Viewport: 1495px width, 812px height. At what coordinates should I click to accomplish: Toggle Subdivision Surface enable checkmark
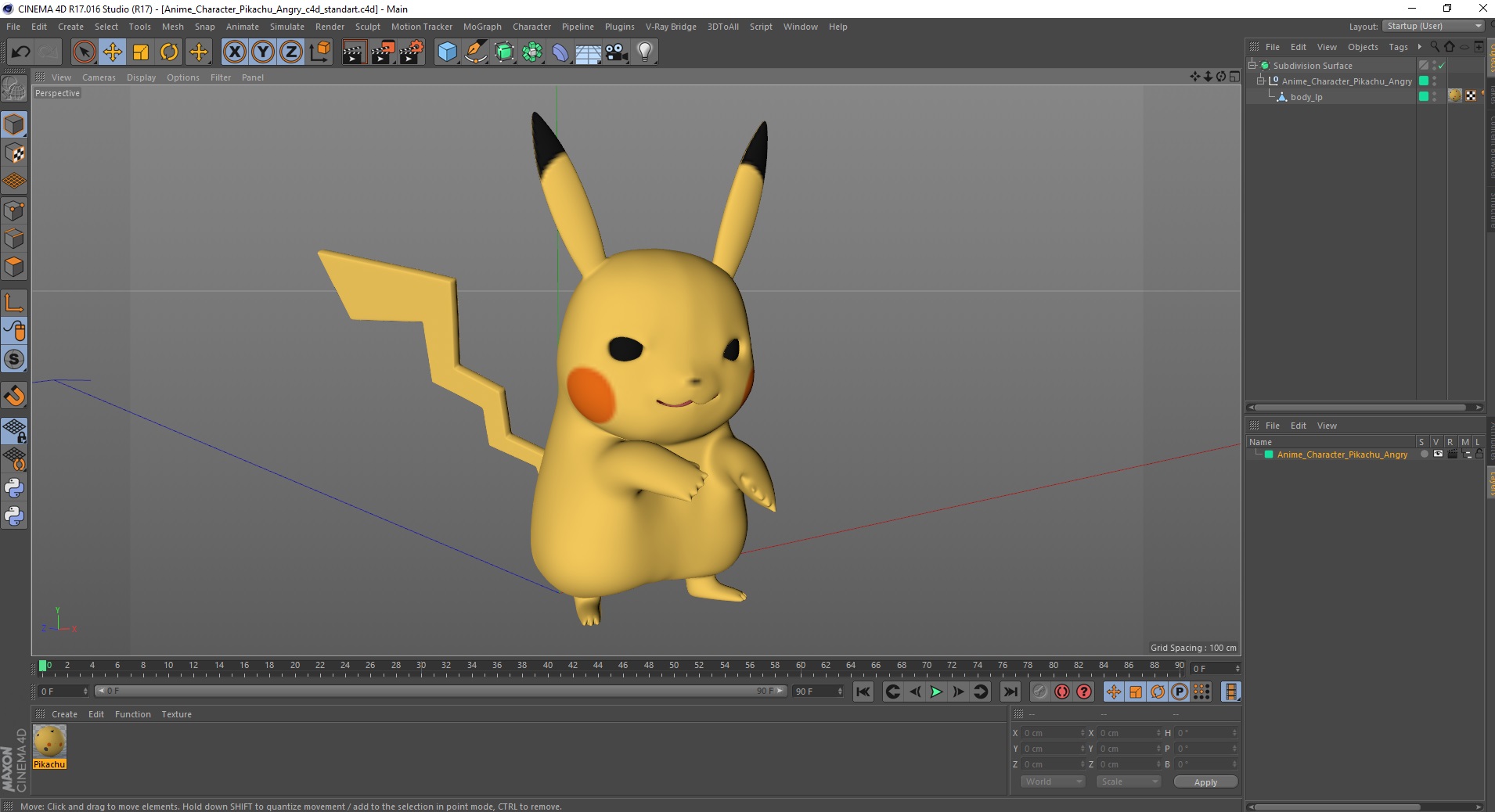1441,66
